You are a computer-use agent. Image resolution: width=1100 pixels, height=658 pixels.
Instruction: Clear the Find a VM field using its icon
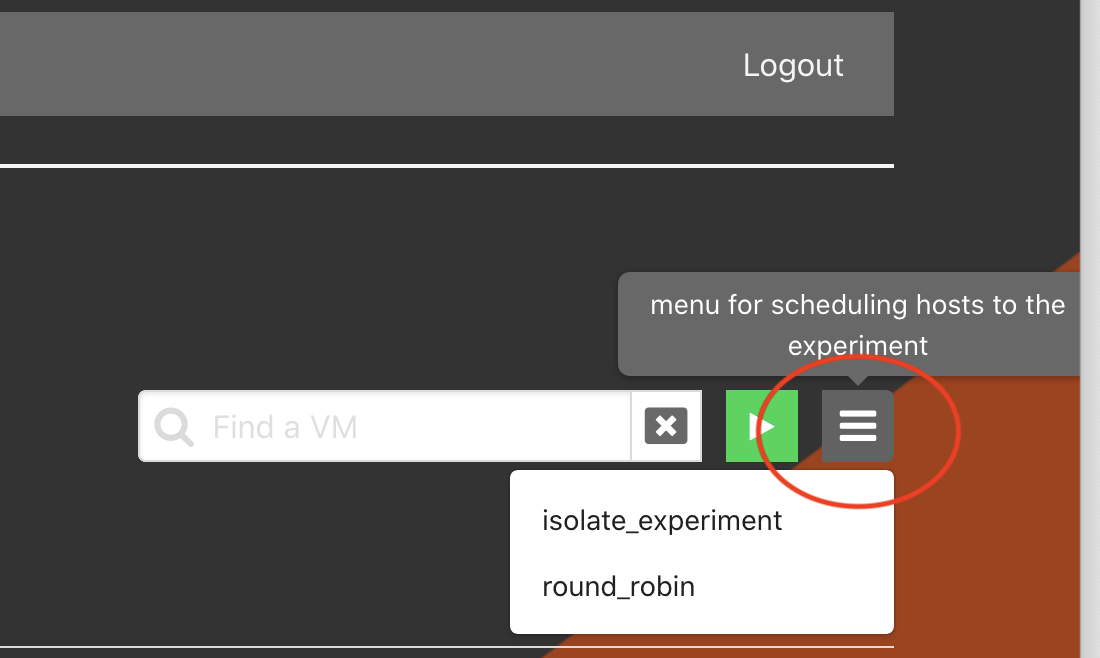(x=665, y=425)
